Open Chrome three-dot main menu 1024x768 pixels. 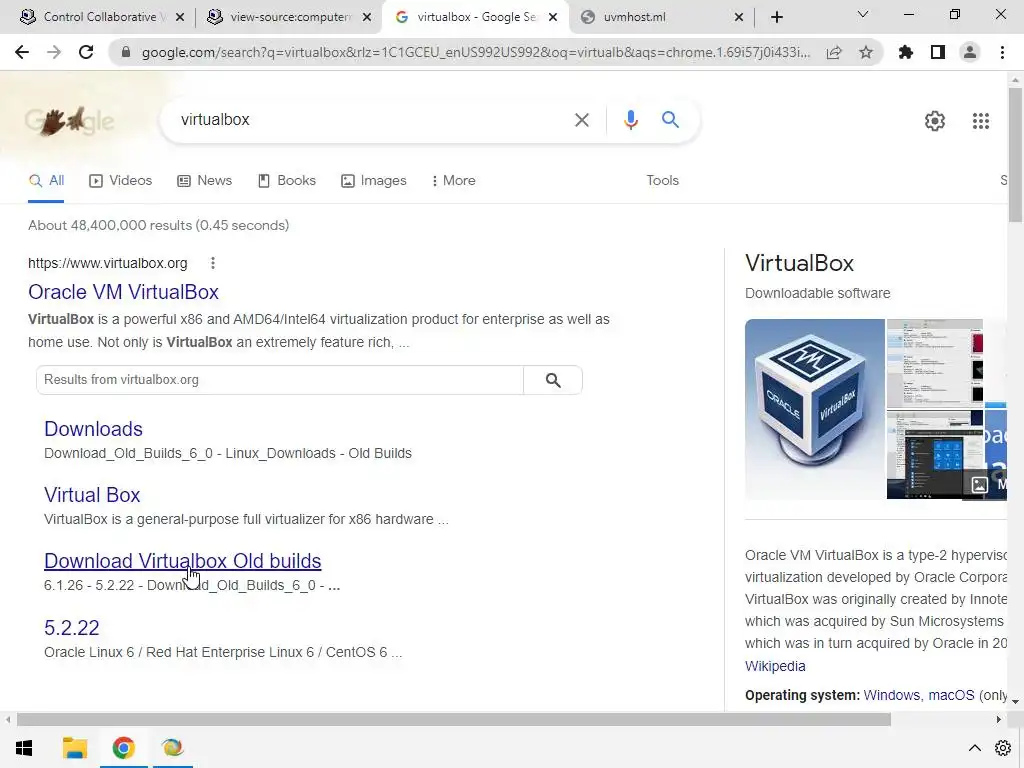pyautogui.click(x=1002, y=52)
